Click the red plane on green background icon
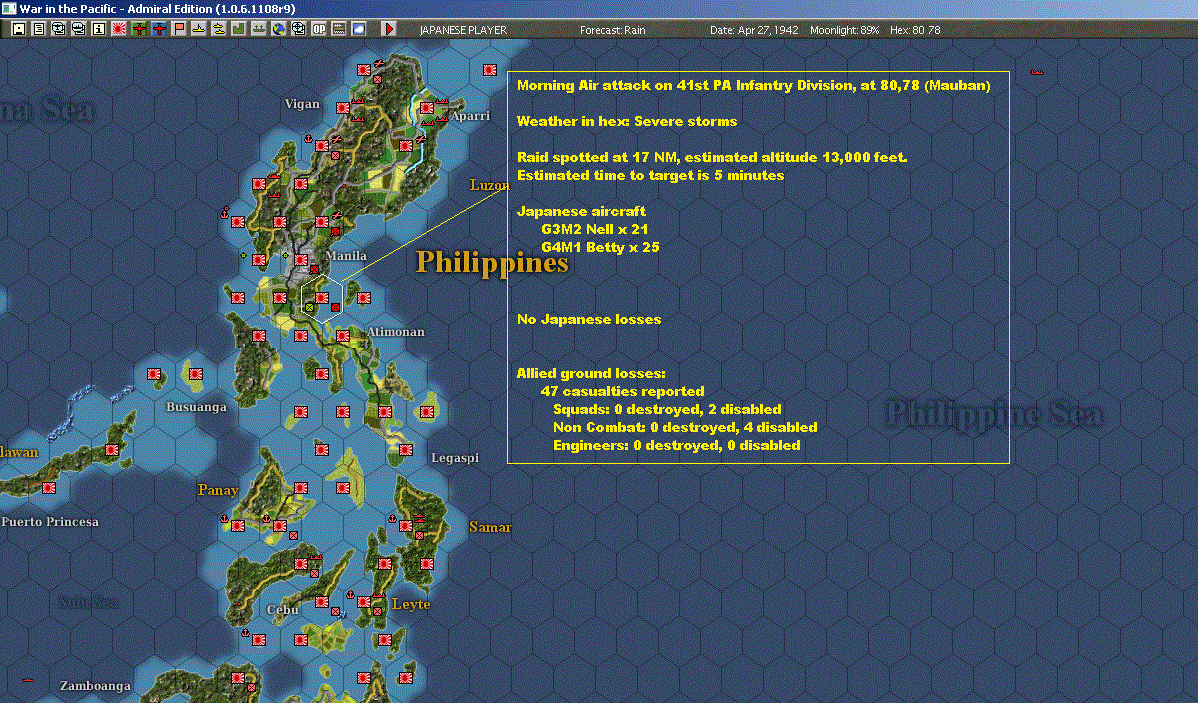 click(139, 29)
